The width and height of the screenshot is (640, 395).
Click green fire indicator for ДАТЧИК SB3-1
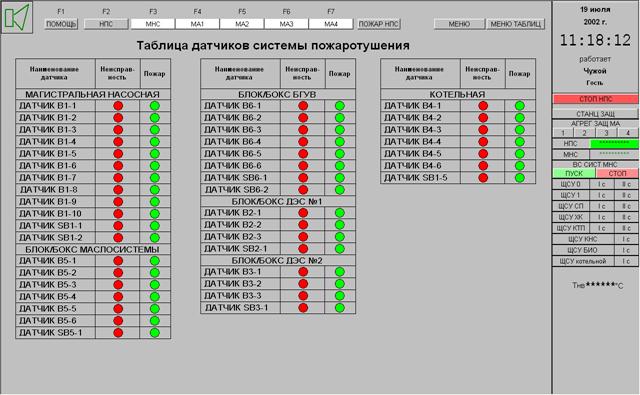[x=340, y=308]
